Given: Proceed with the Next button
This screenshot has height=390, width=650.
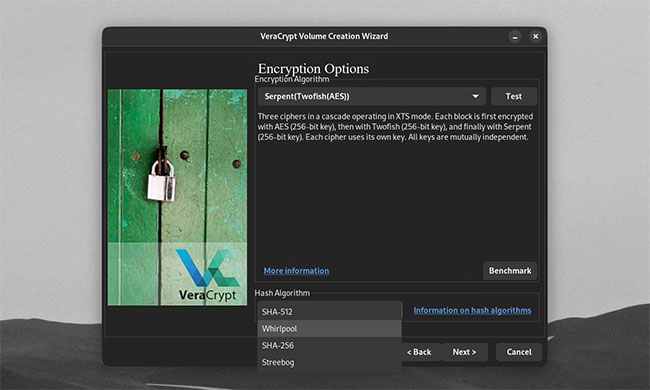Looking at the screenshot, I should pos(464,352).
